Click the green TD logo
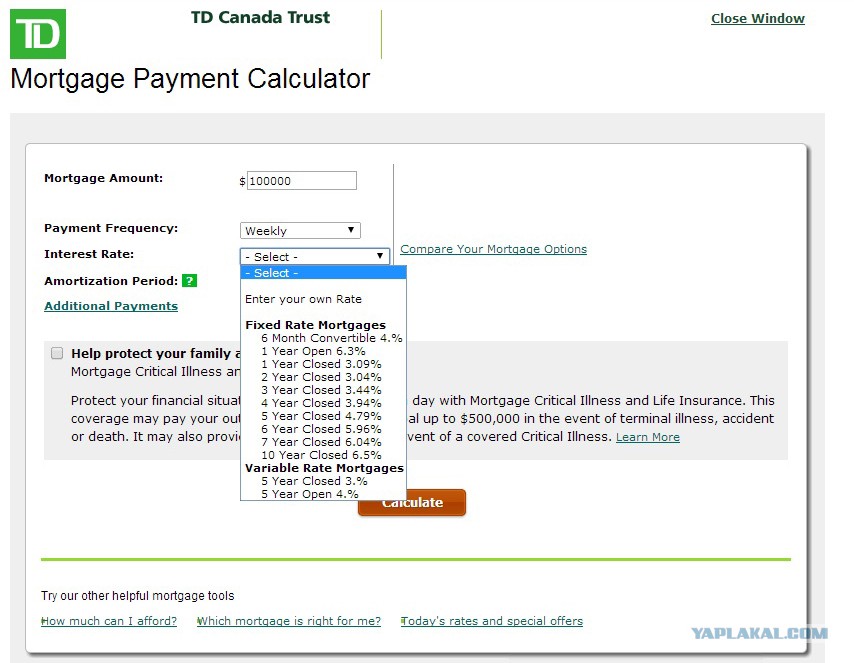This screenshot has height=663, width=854. (38, 34)
